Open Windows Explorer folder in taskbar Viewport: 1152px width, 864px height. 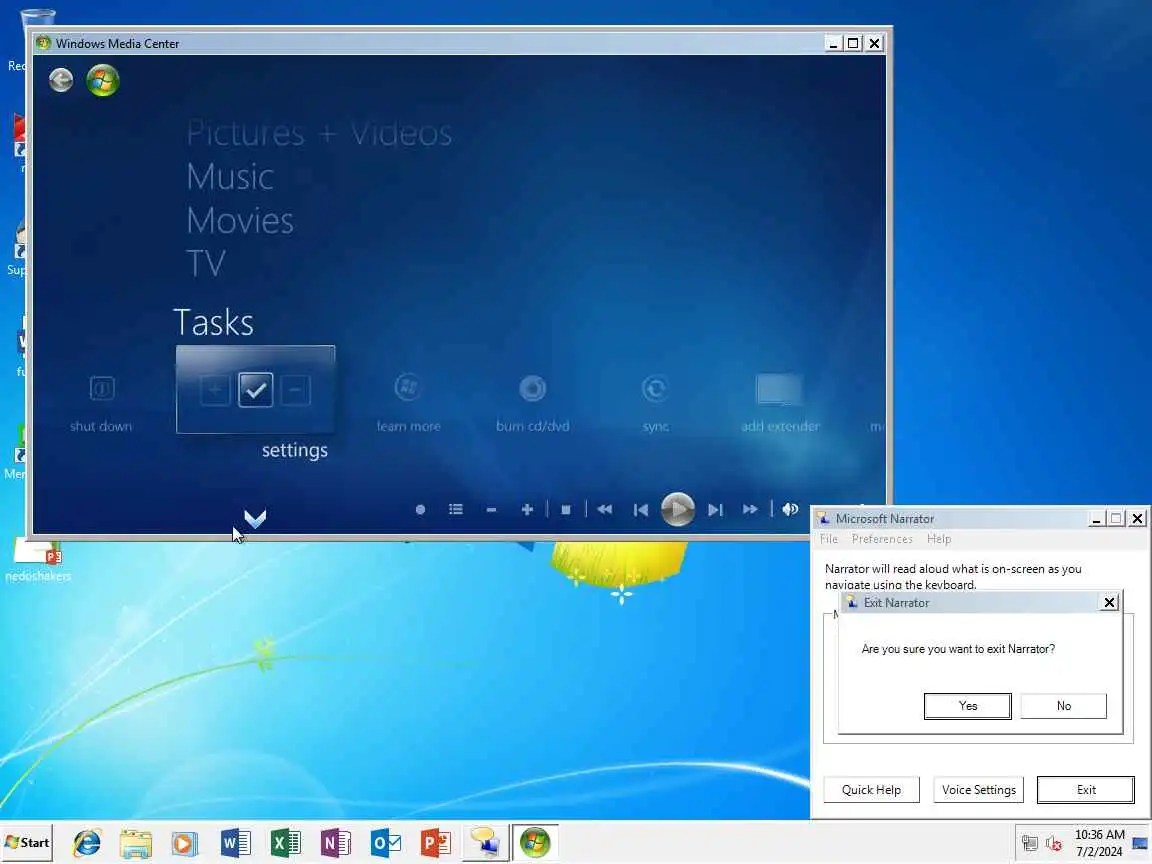pos(136,843)
